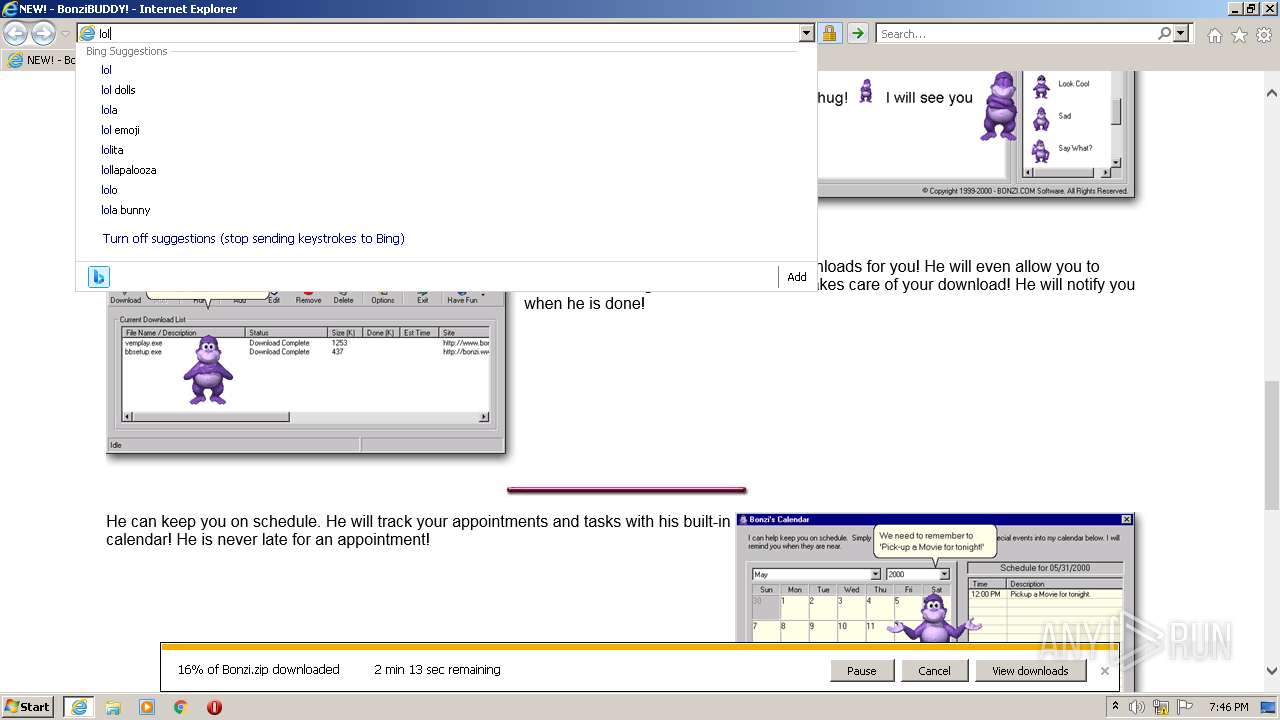
Task: Click the Bonzi gorilla in download manager image
Action: 208,370
